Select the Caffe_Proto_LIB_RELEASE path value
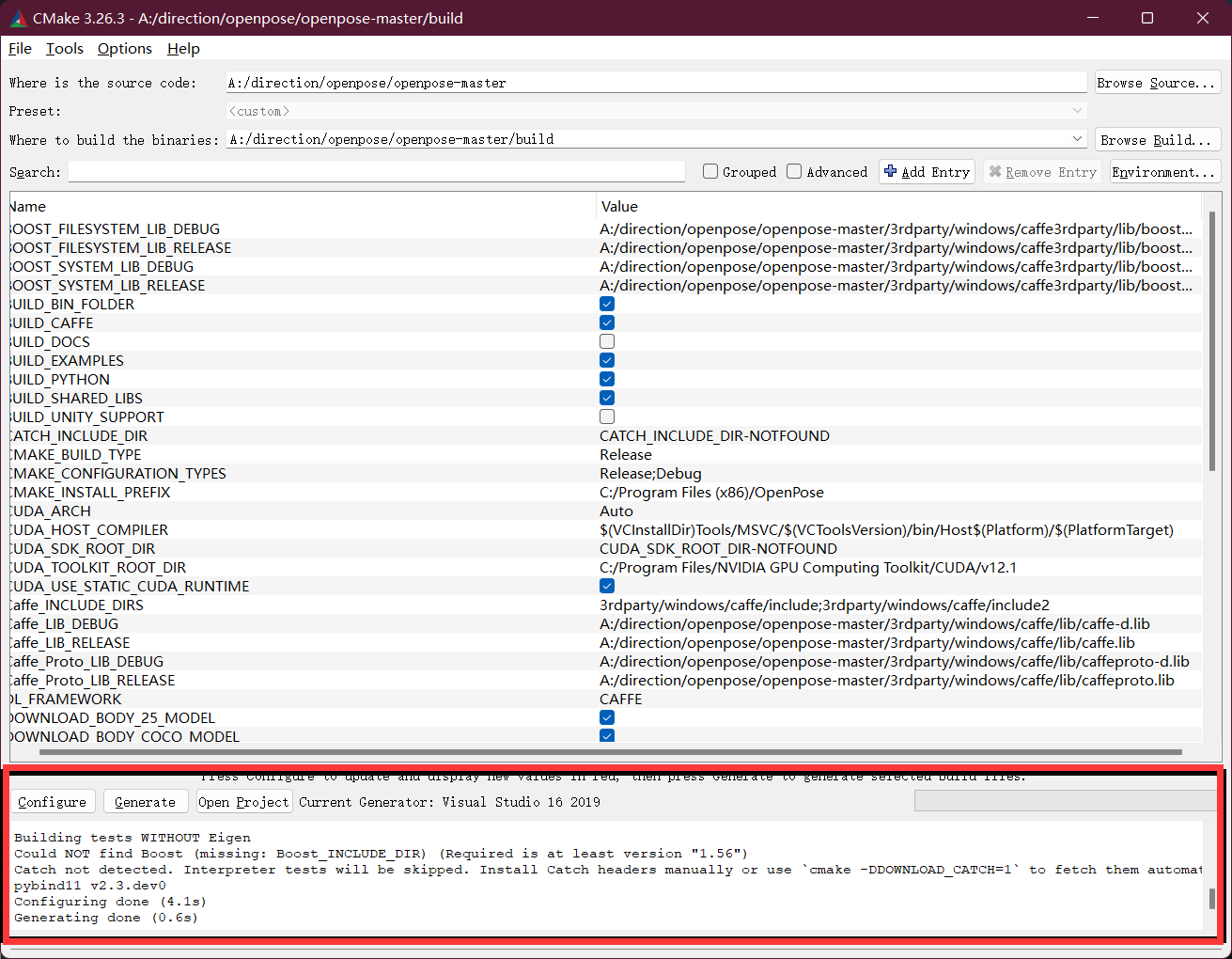1232x959 pixels. [887, 680]
